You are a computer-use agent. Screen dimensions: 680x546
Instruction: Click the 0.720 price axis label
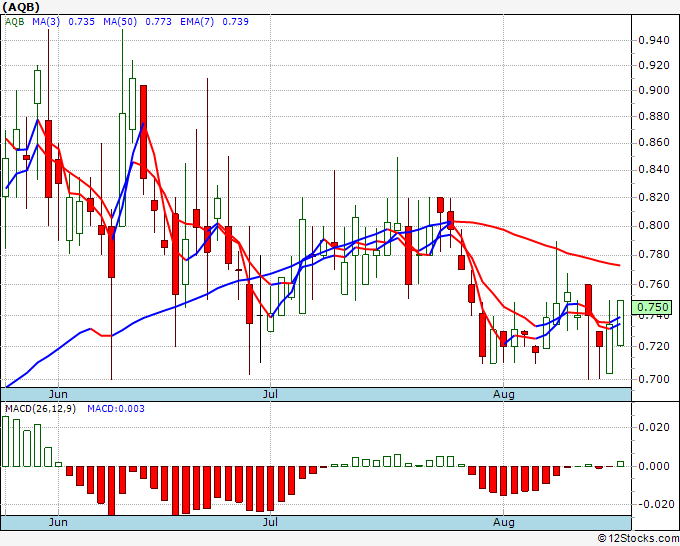click(x=654, y=347)
